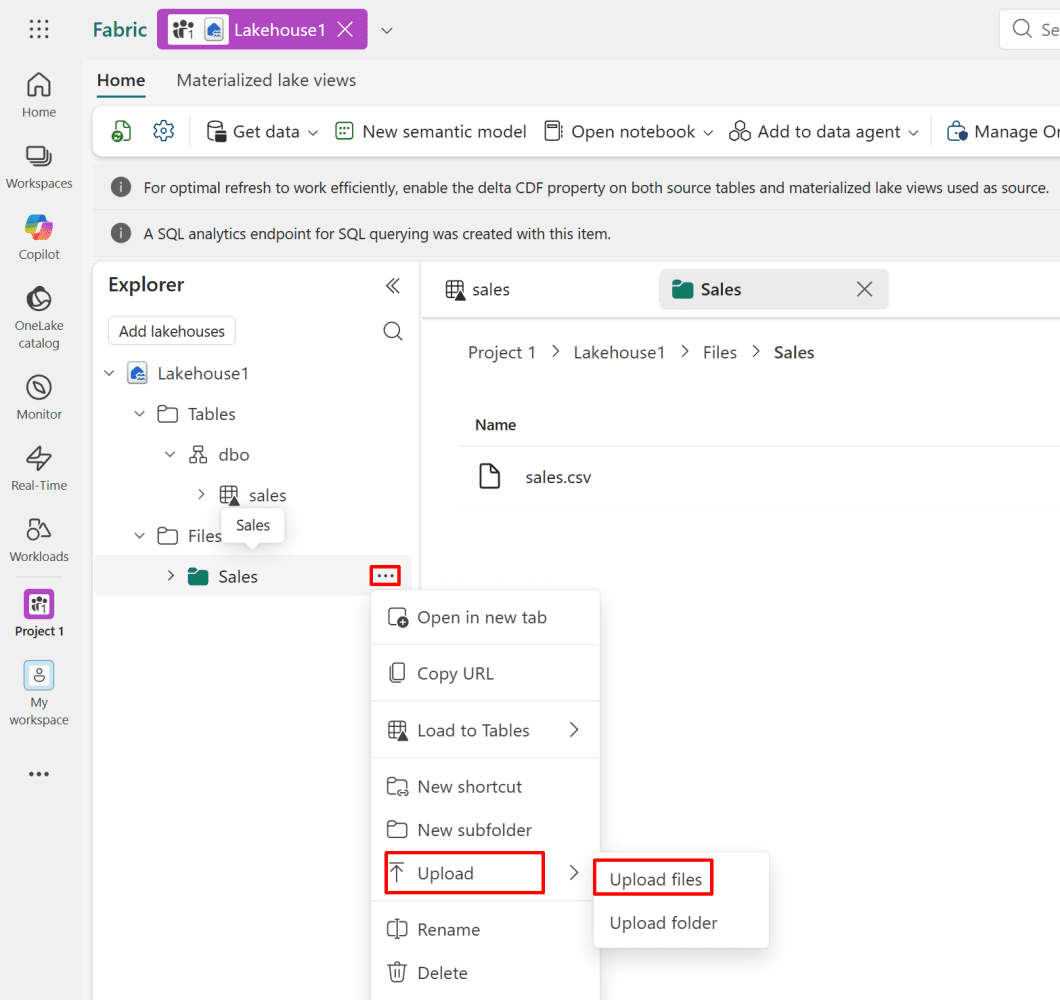Open Workloads from the sidebar
1060x1000 pixels.
coord(39,539)
